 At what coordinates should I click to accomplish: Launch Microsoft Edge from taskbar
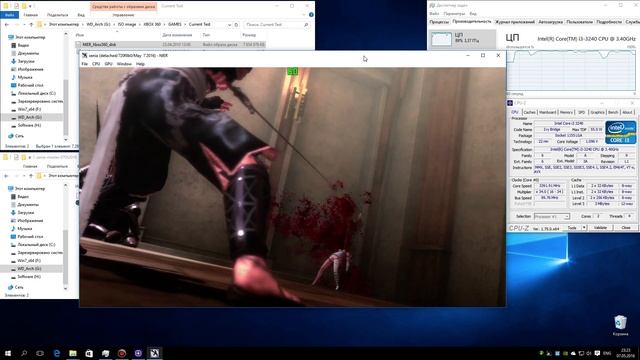tap(57, 353)
